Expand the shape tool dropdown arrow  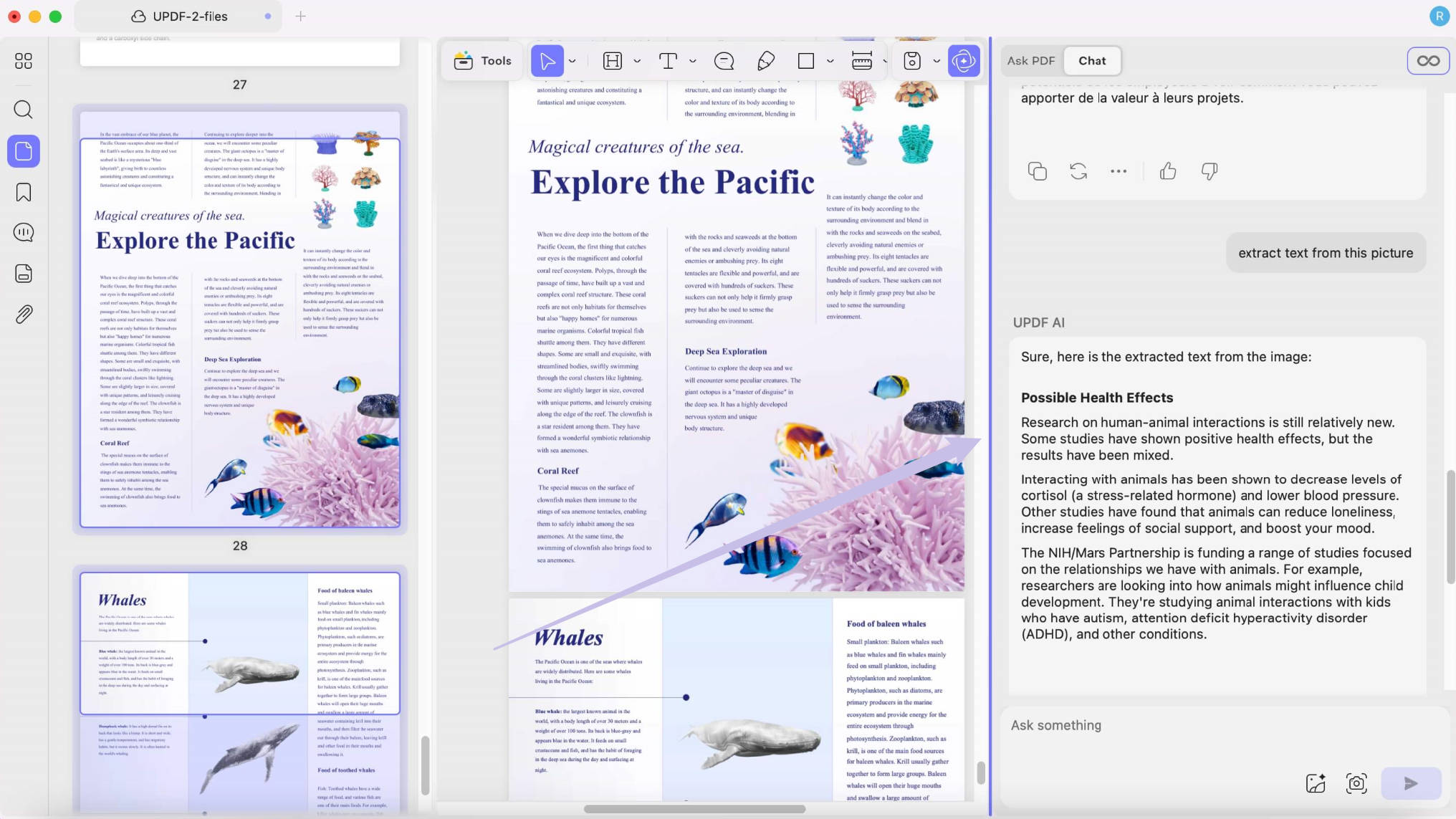tap(830, 62)
